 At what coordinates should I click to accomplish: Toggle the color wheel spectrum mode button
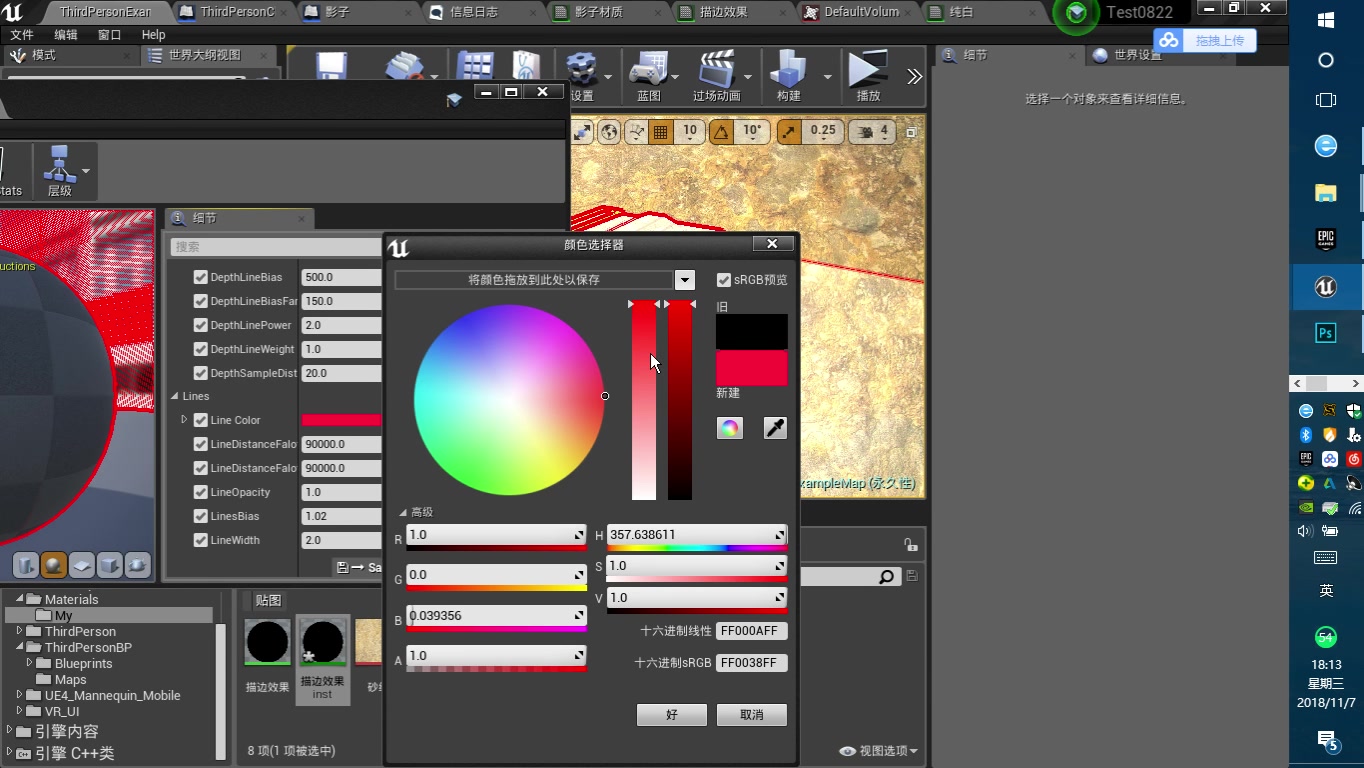pyautogui.click(x=730, y=428)
